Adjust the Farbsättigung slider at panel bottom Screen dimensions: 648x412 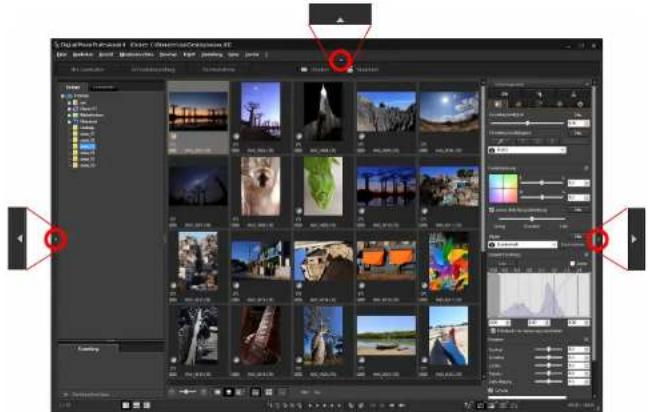(x=548, y=381)
